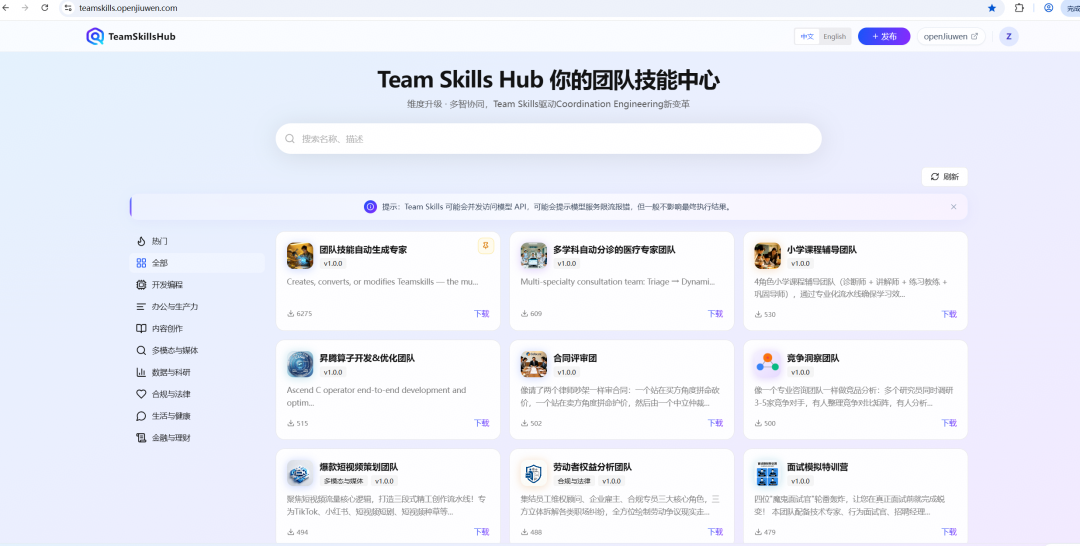Download 团队技能自动生成专家 skill

(481, 313)
